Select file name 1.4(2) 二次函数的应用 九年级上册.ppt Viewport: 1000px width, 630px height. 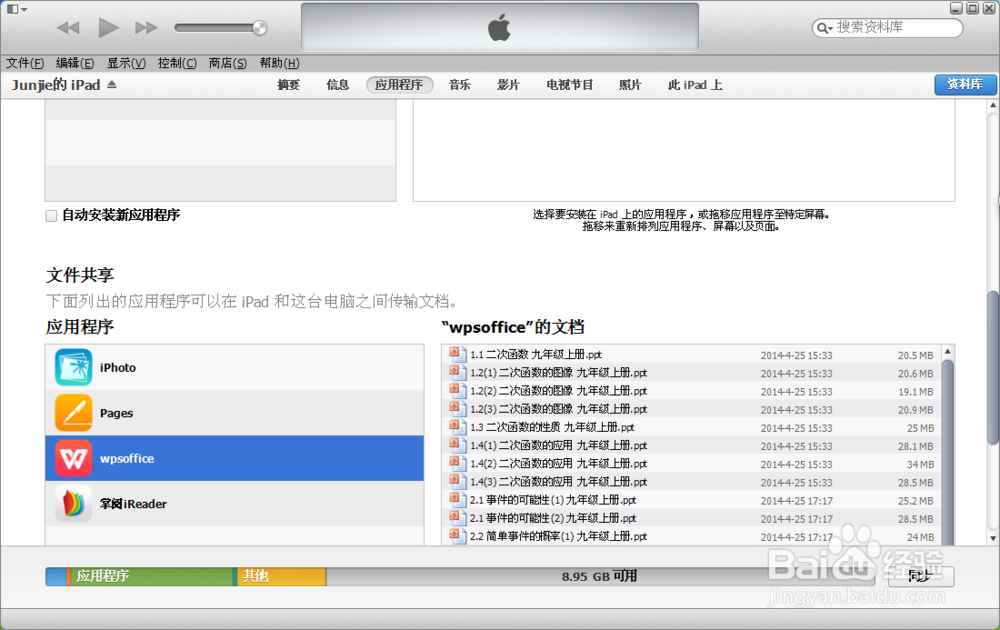click(x=559, y=464)
